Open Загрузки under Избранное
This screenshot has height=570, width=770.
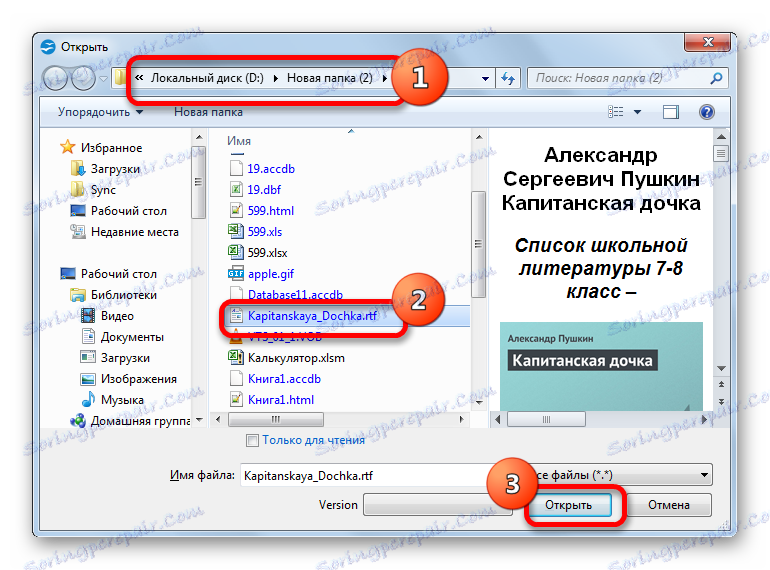coord(115,168)
